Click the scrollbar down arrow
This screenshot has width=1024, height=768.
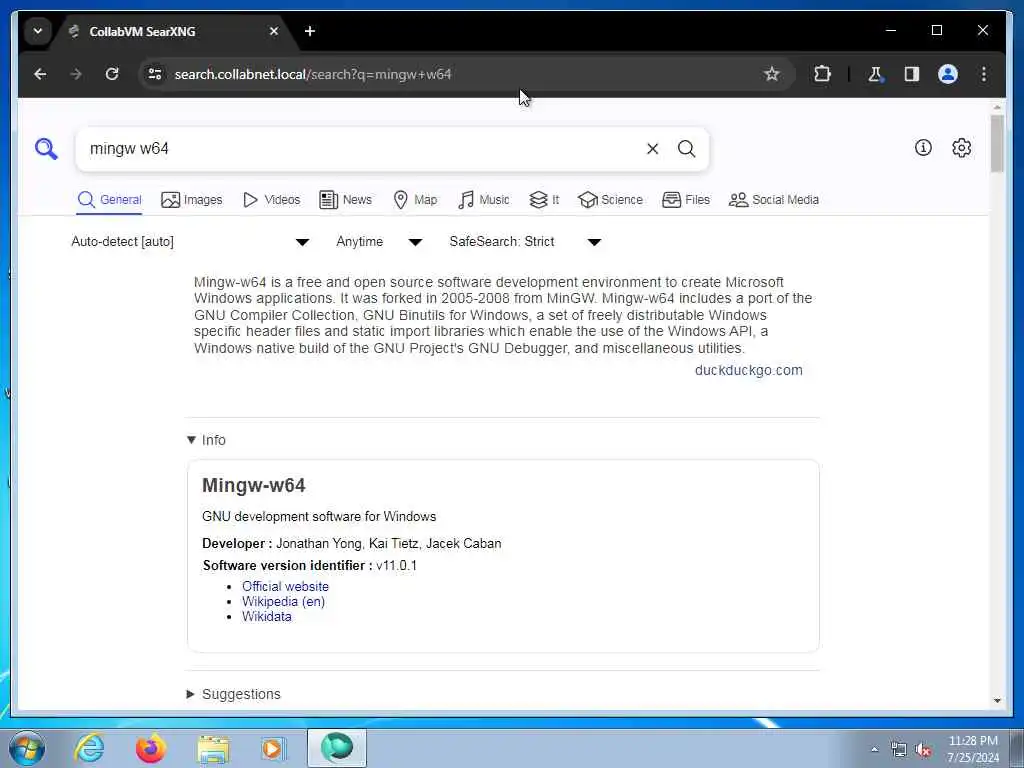[x=997, y=701]
